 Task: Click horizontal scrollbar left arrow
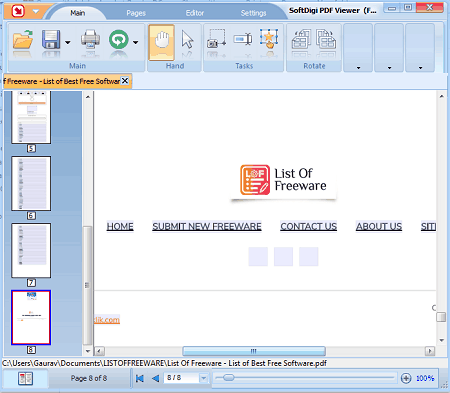tap(99, 351)
